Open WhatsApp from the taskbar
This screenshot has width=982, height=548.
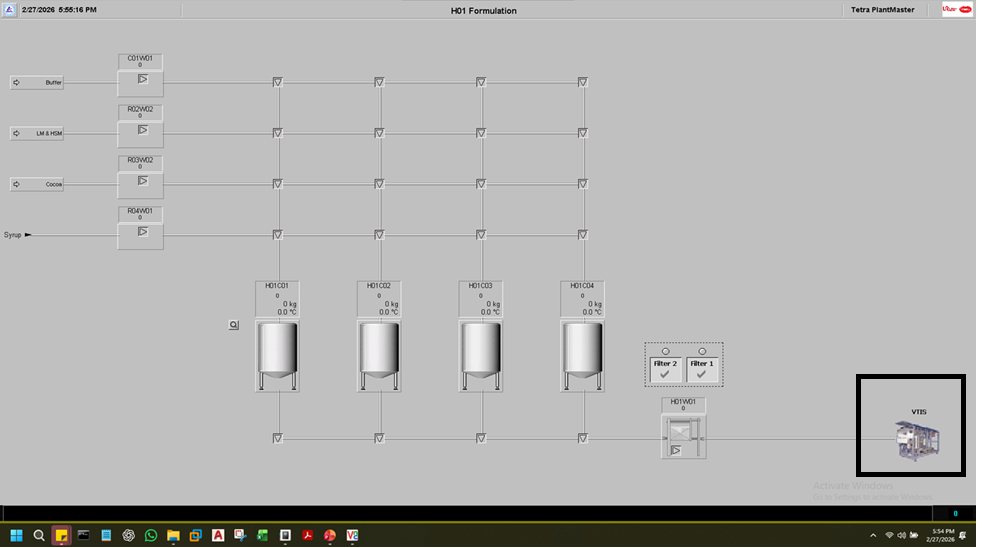(x=151, y=535)
